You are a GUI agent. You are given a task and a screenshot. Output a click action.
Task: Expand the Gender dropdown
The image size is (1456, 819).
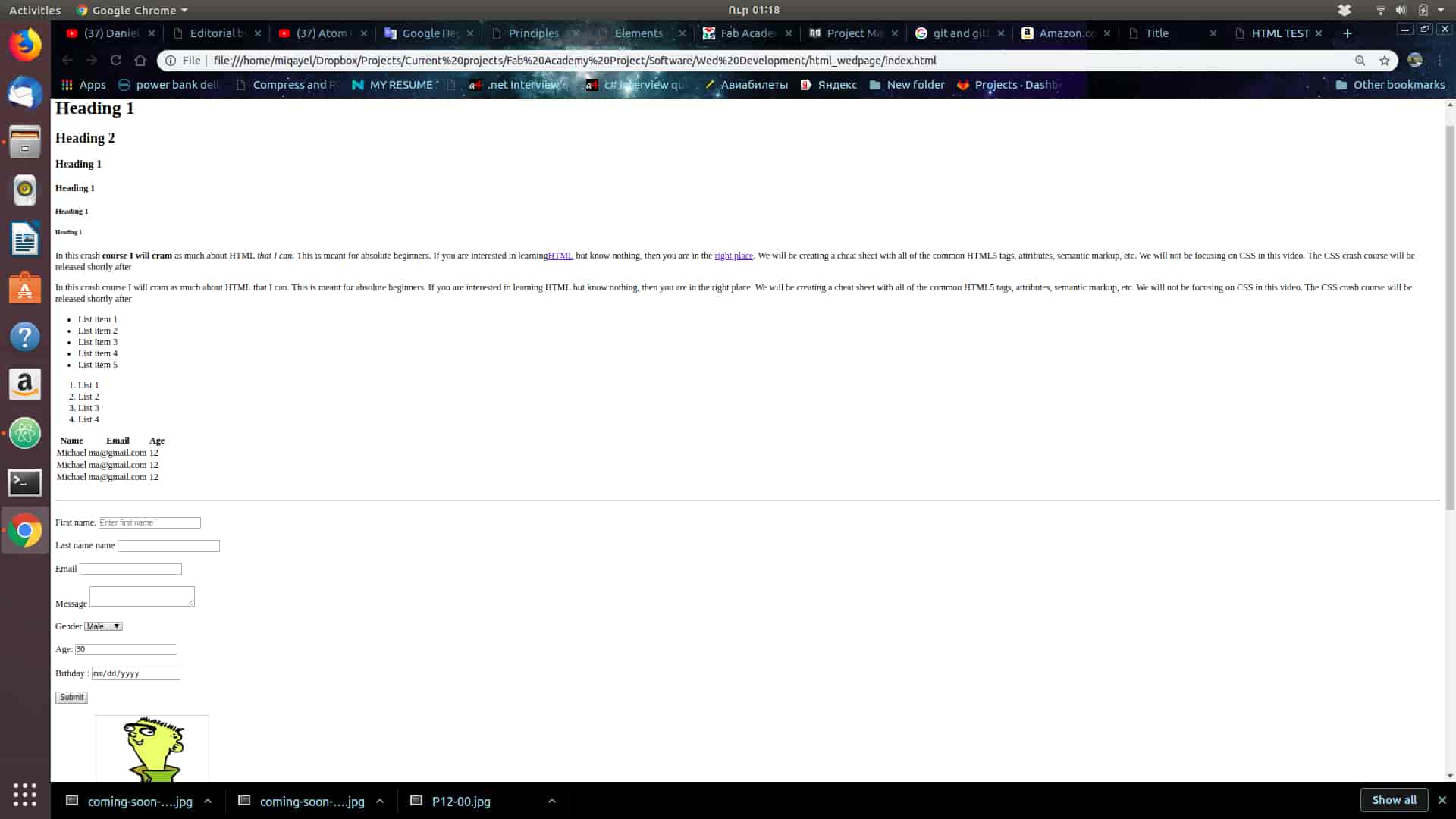(103, 626)
